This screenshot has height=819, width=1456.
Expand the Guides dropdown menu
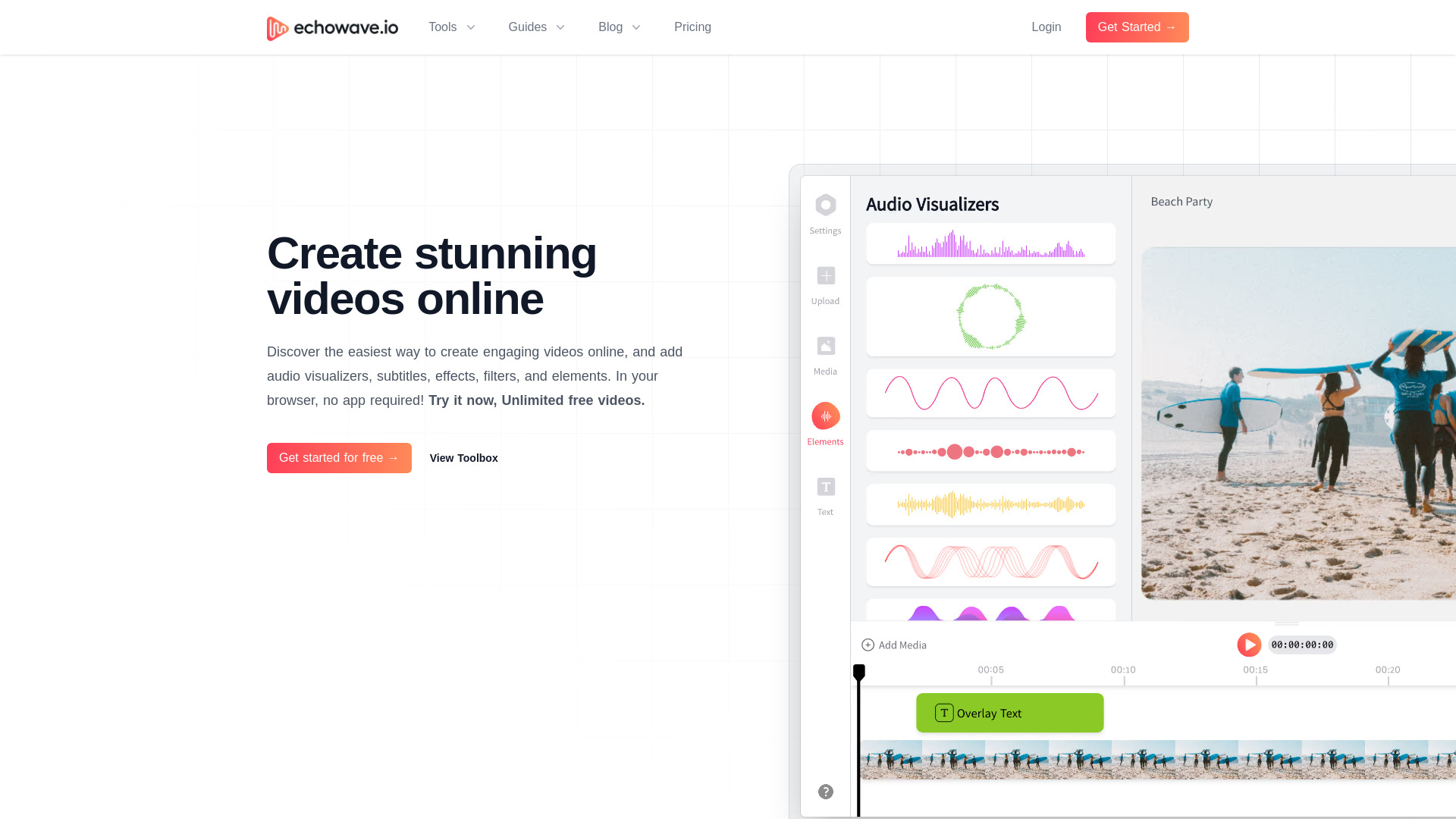537,27
